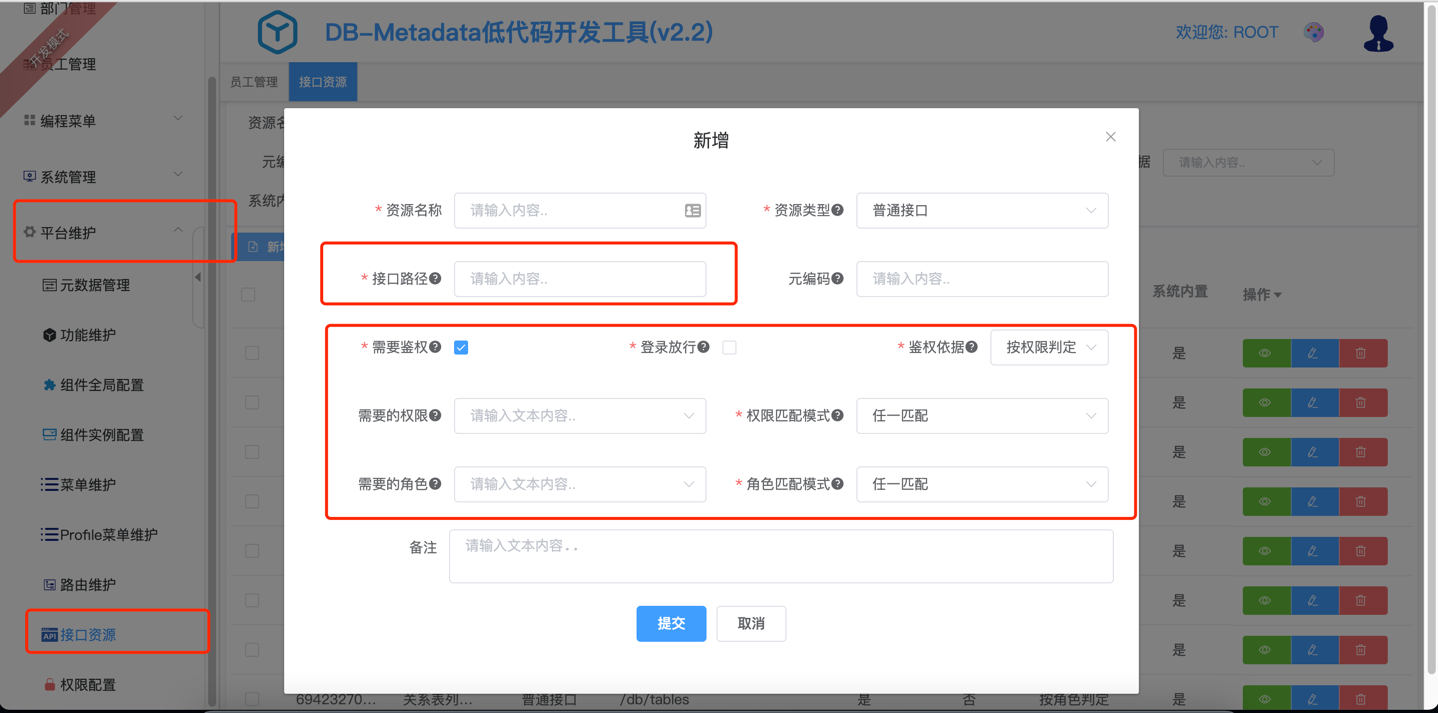Click the help icon next to 鉴权依据

[x=971, y=347]
